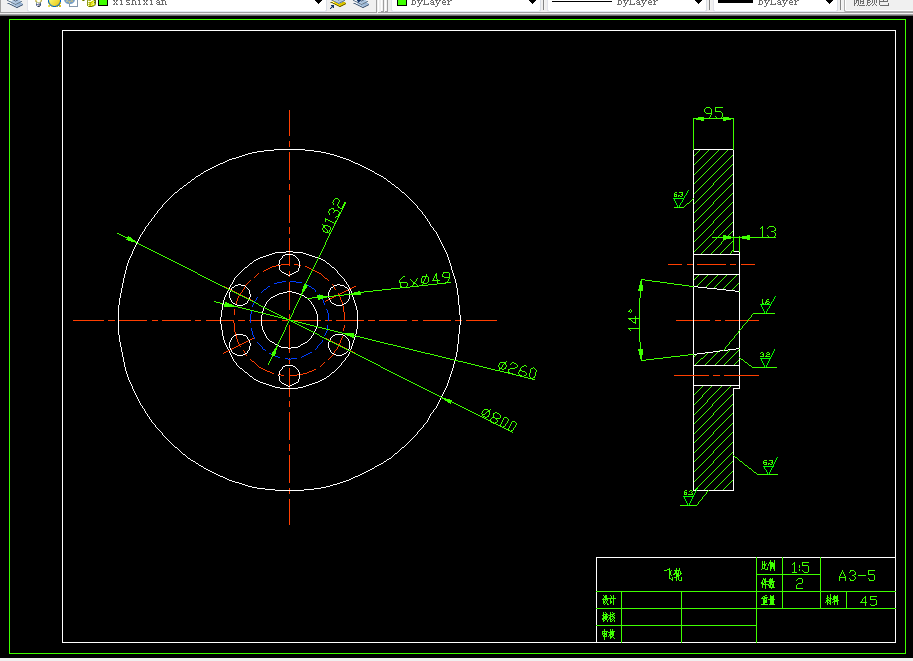Select the 13 dimension text

tap(767, 232)
